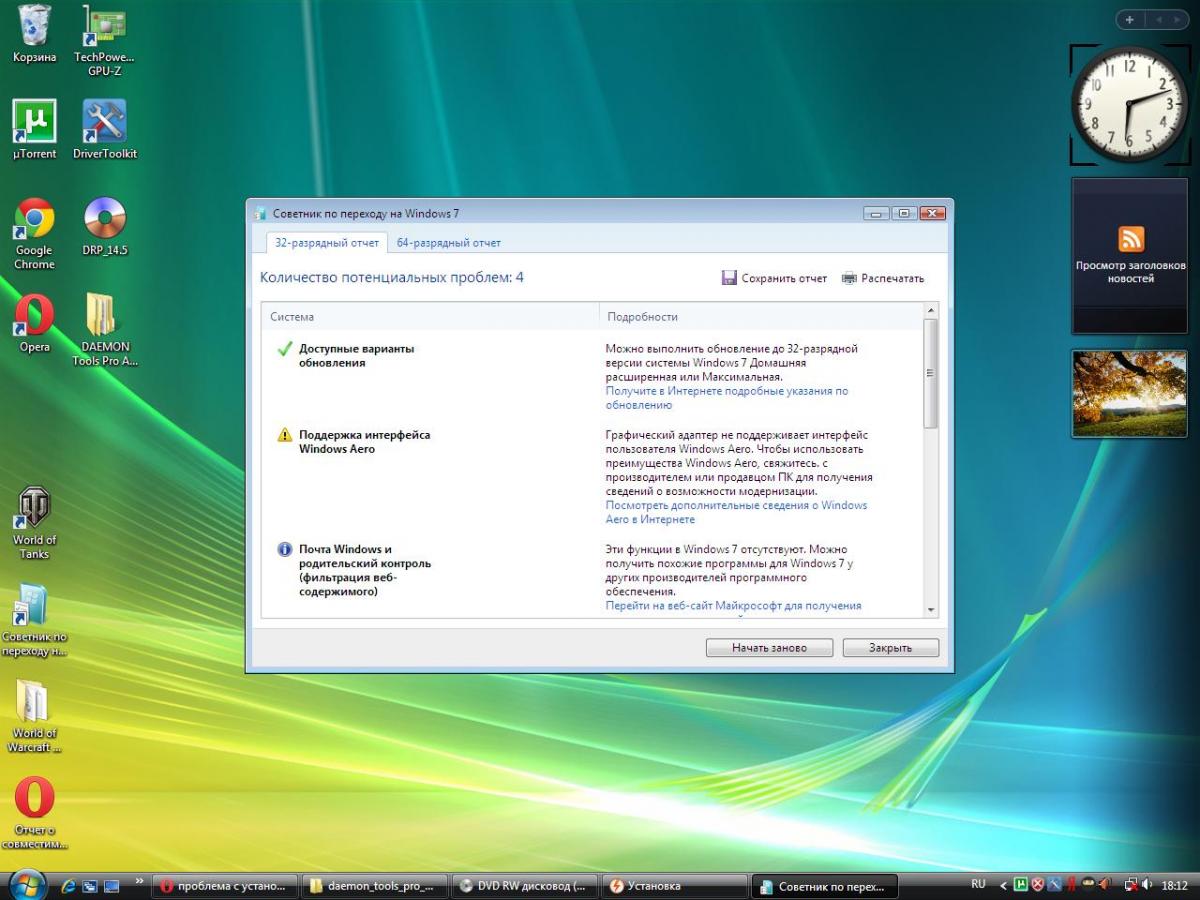Open the Google Chrome desktop shortcut
The image size is (1200, 900).
click(x=34, y=219)
